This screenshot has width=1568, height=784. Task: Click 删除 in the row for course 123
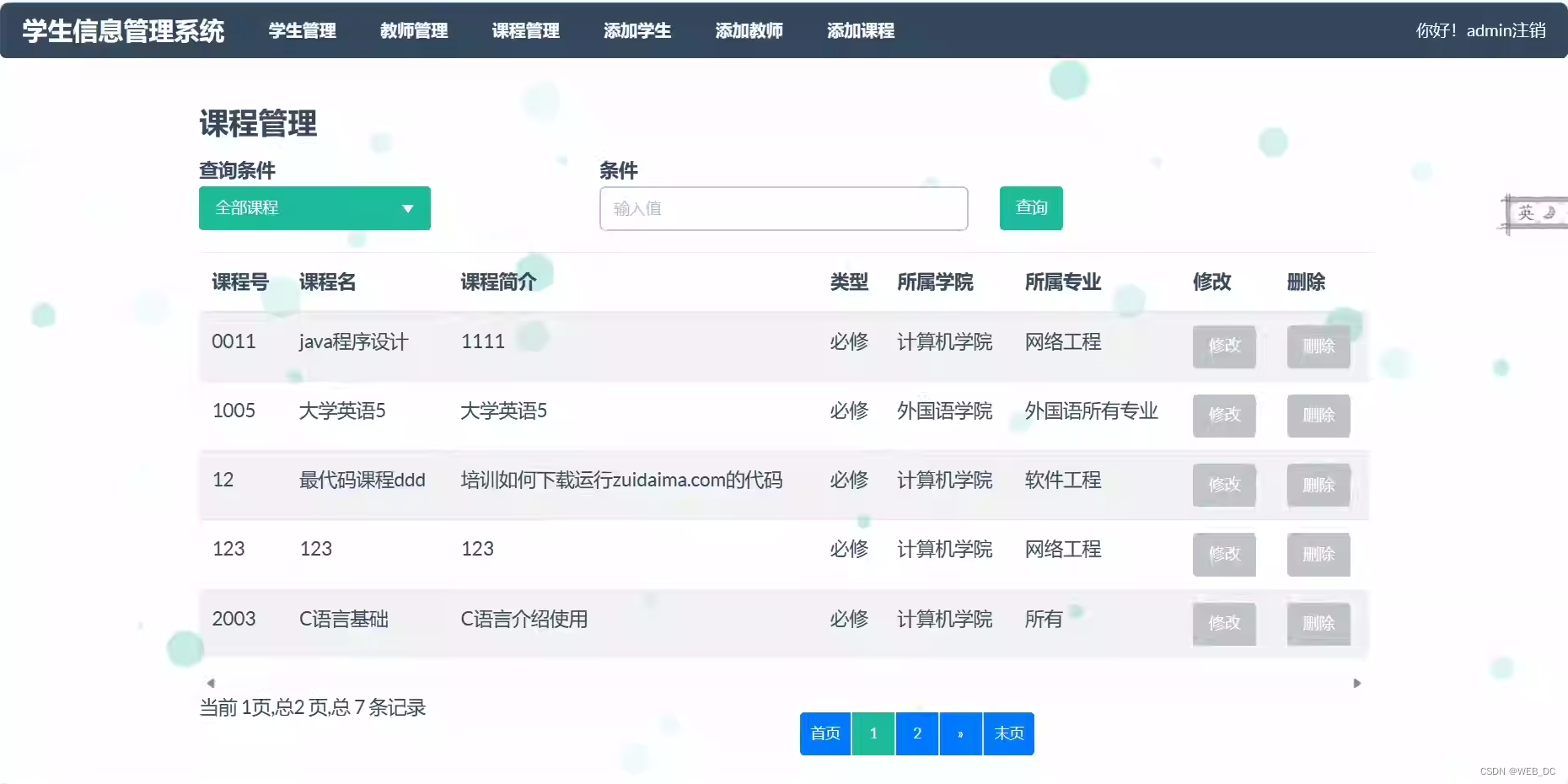[1318, 555]
